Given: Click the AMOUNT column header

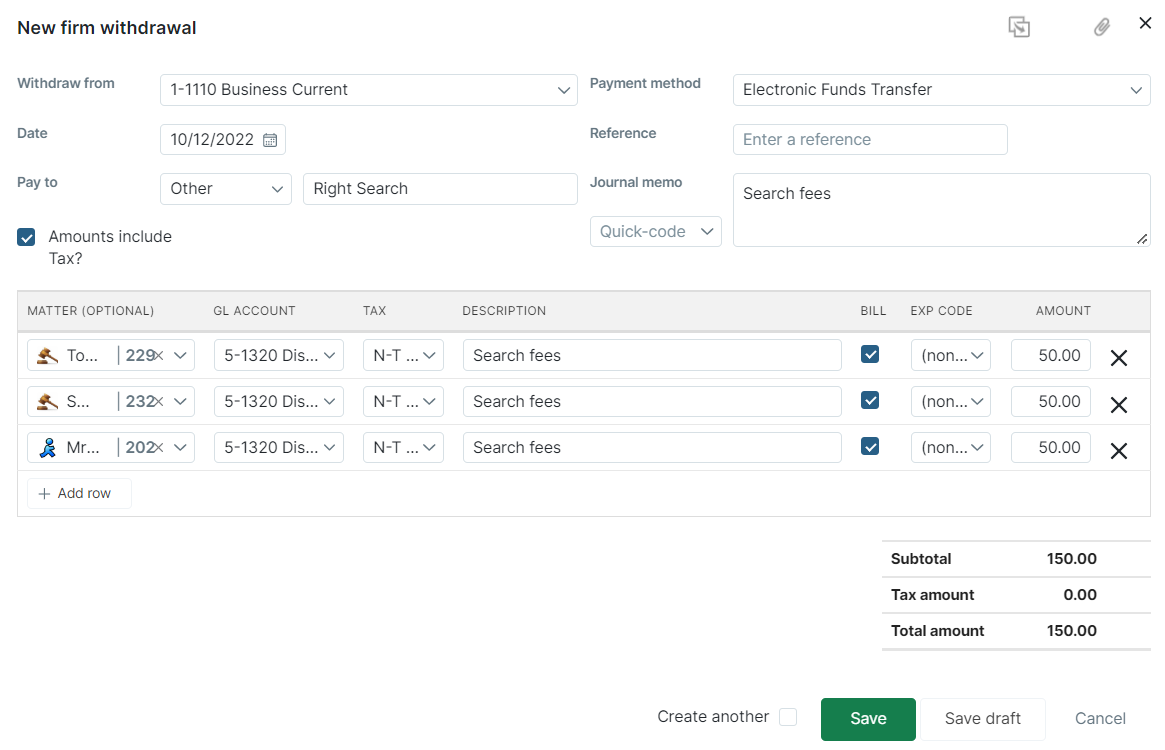Looking at the screenshot, I should coord(1063,311).
